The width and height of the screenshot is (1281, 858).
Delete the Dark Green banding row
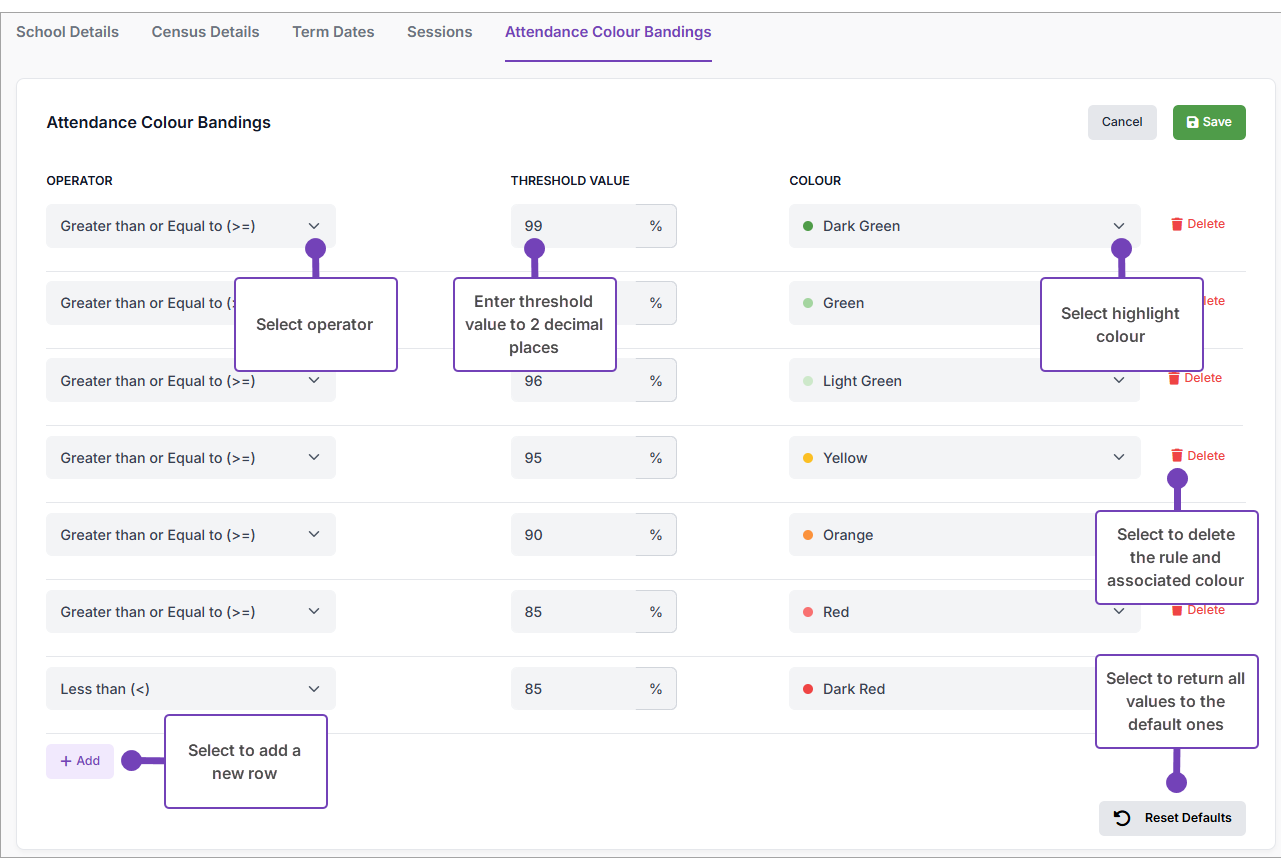click(1197, 224)
